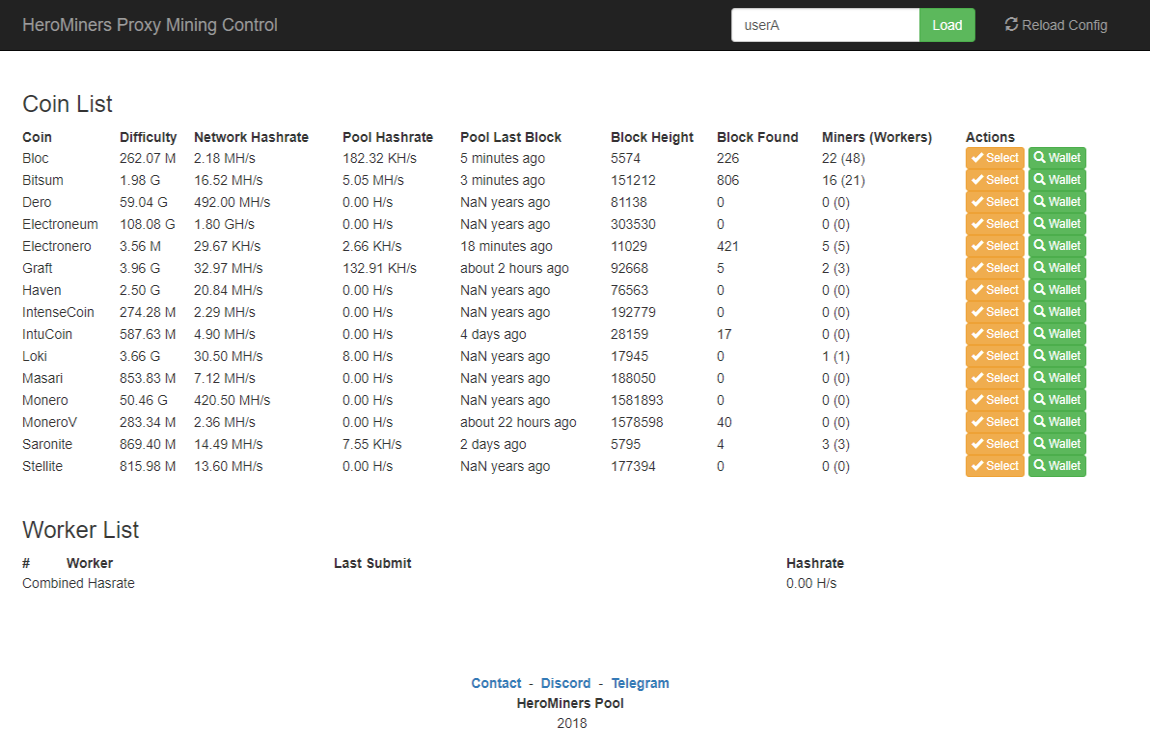Open Wallet for Haven
This screenshot has height=753, width=1150.
pyautogui.click(x=1057, y=290)
